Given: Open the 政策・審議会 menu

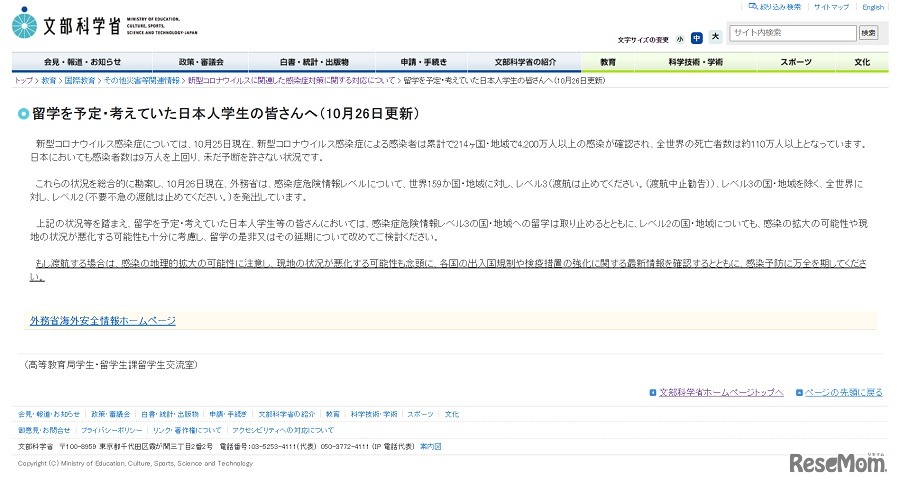Looking at the screenshot, I should [201, 62].
